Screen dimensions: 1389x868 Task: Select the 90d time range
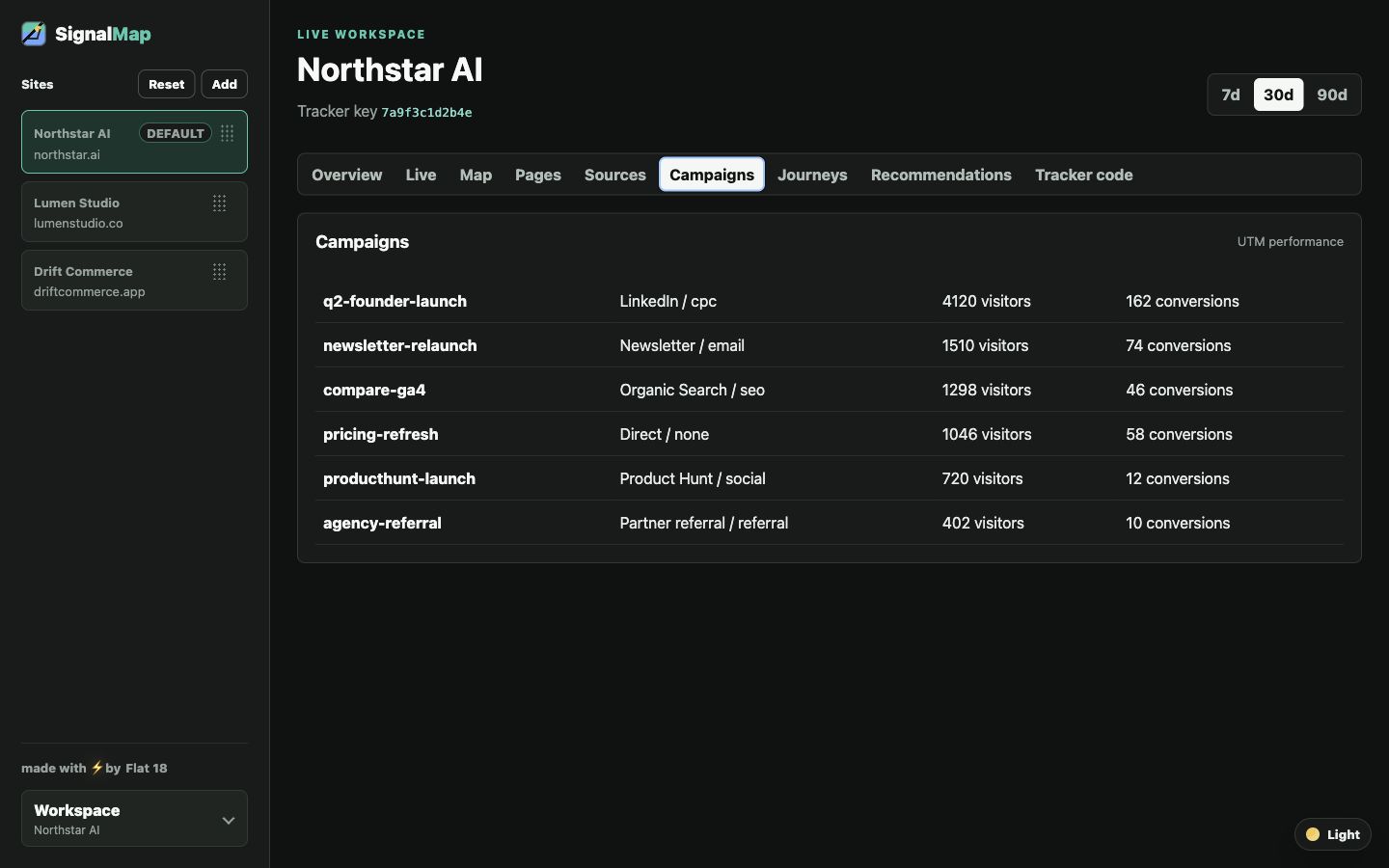(x=1332, y=95)
